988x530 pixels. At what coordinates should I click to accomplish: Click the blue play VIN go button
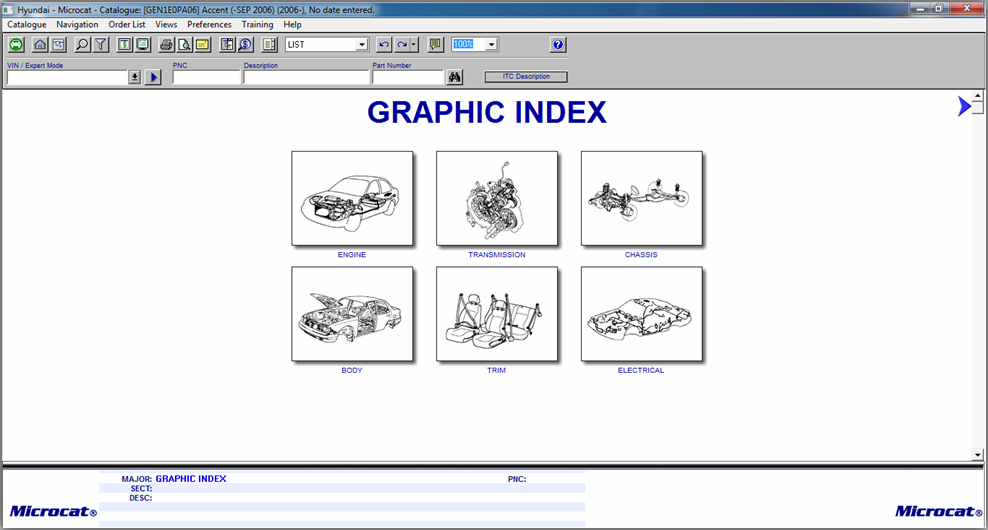tap(153, 77)
